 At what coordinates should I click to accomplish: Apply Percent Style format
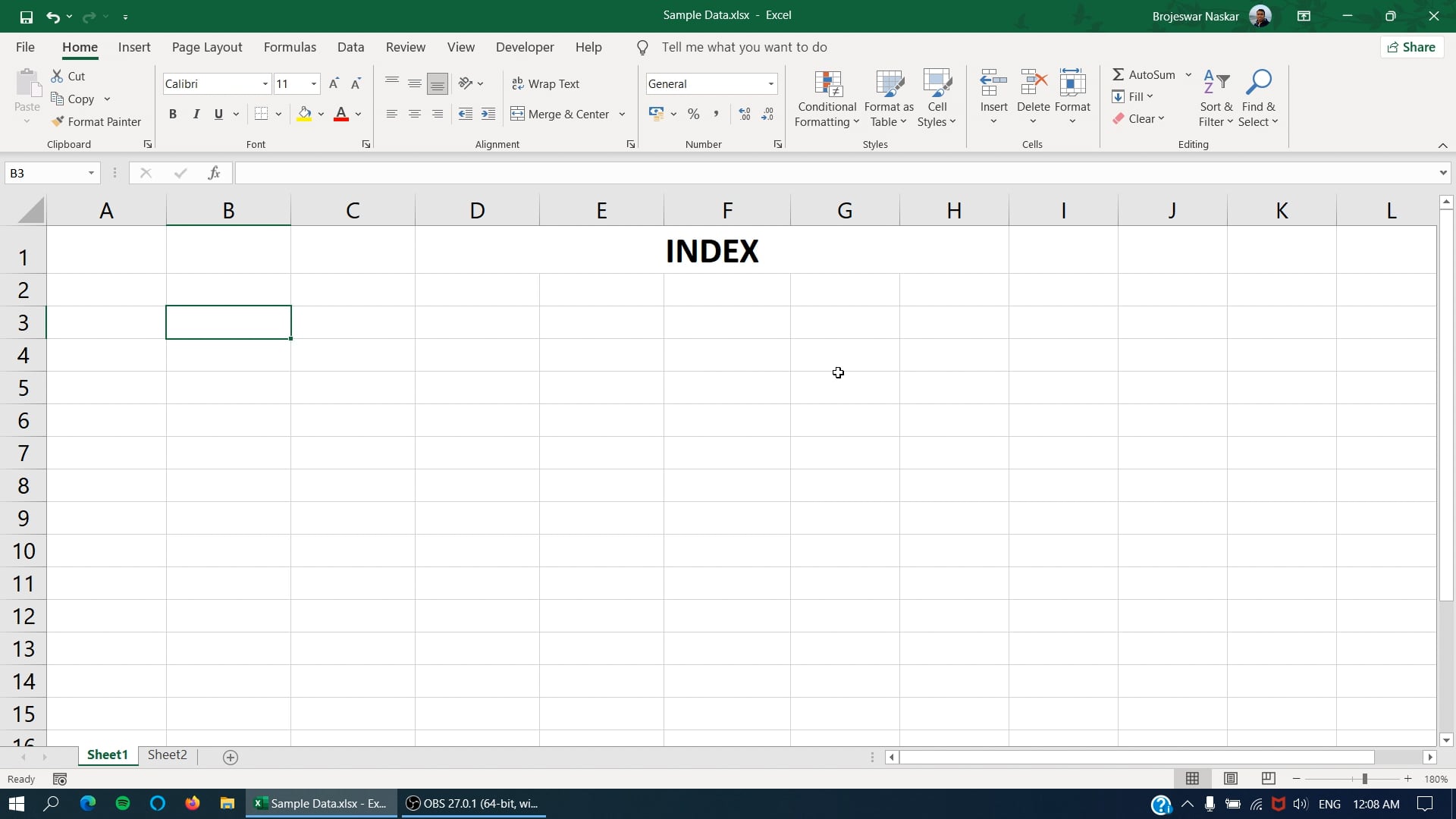point(693,114)
